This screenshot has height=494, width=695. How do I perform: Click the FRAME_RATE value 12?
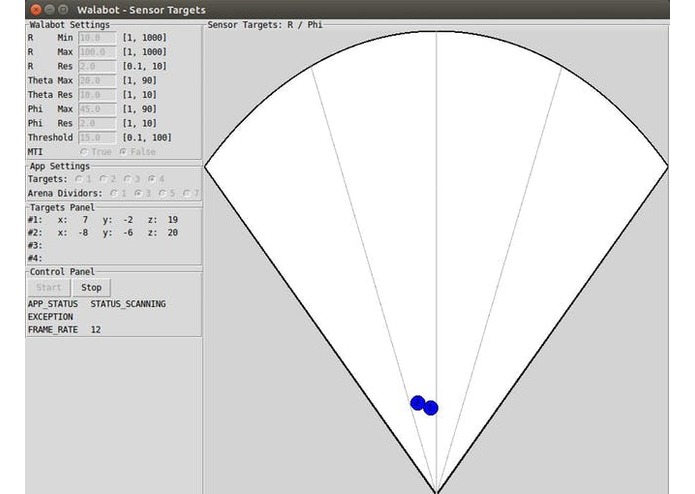pyautogui.click(x=96, y=330)
